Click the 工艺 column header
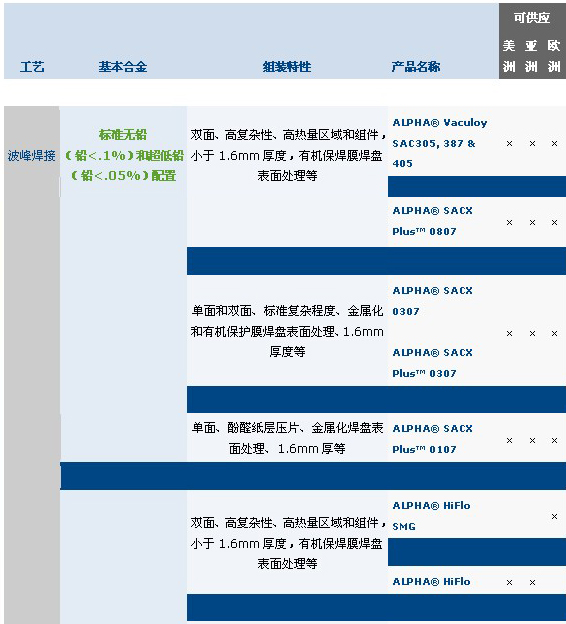This screenshot has height=624, width=566. (x=32, y=66)
